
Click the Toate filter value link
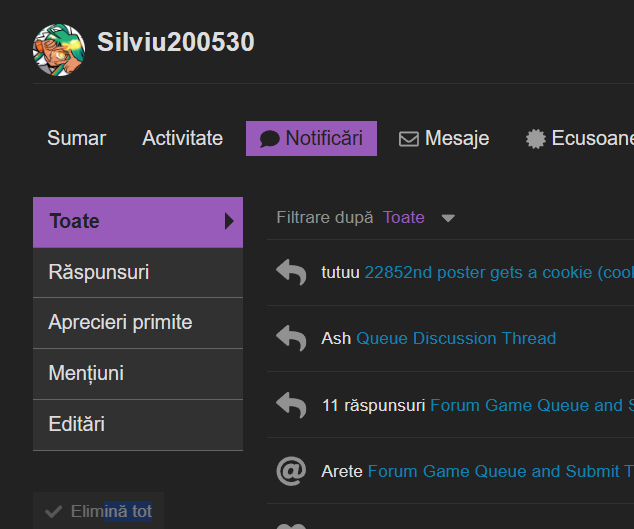pyautogui.click(x=404, y=217)
